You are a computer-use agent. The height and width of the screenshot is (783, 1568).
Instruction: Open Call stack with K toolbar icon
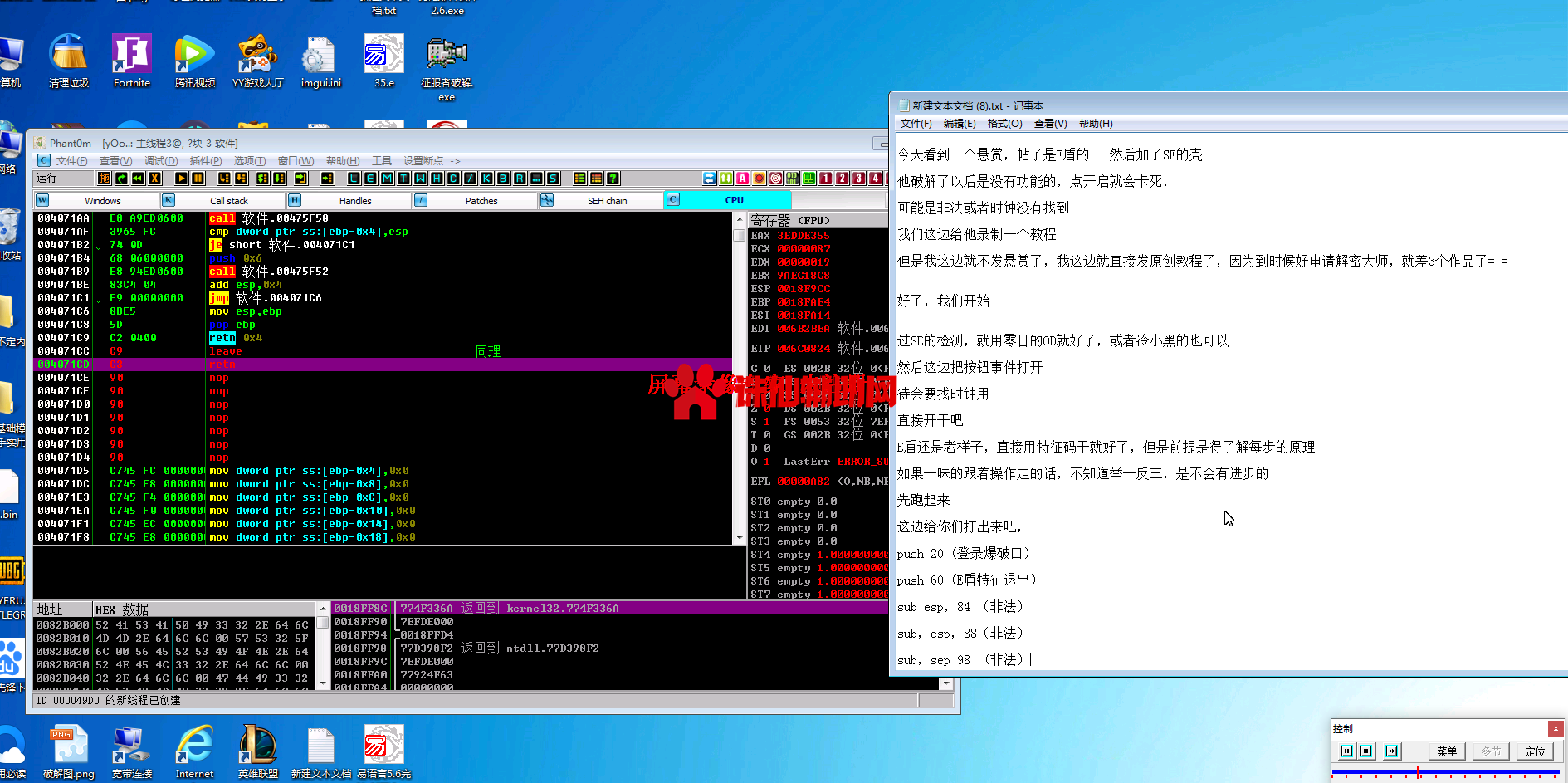click(x=486, y=179)
